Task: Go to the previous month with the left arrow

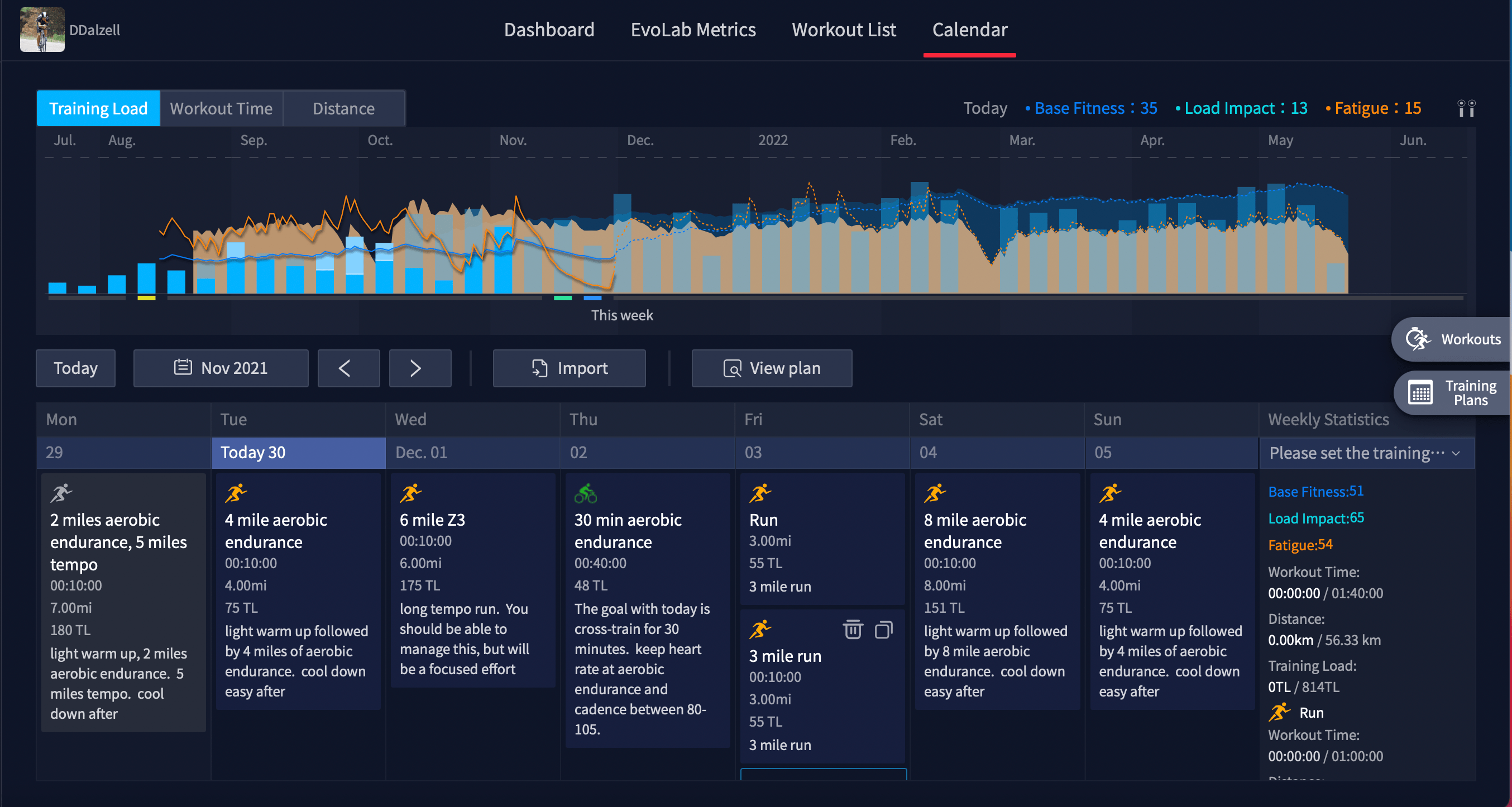Action: (348, 368)
